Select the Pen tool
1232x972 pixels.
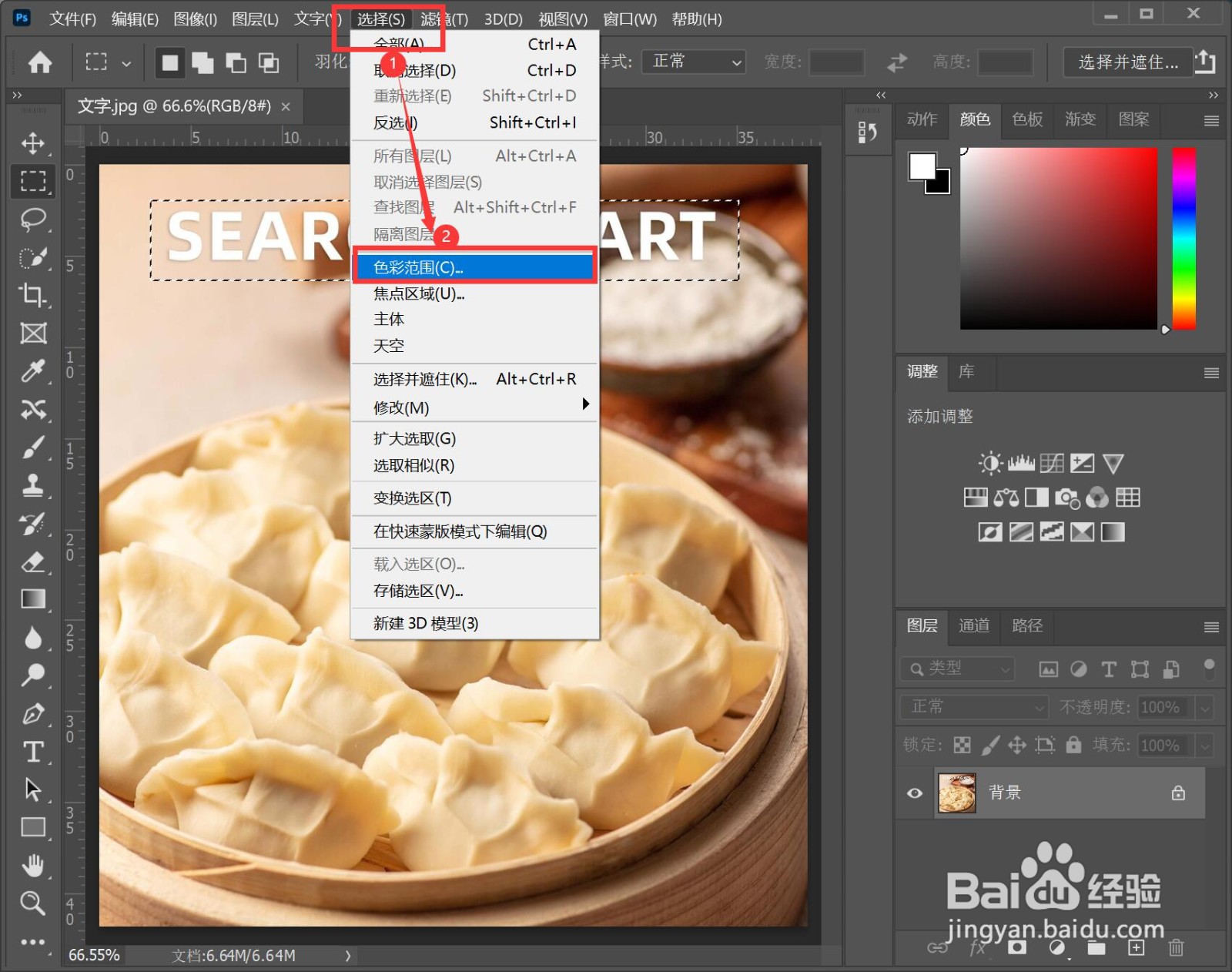tap(32, 714)
